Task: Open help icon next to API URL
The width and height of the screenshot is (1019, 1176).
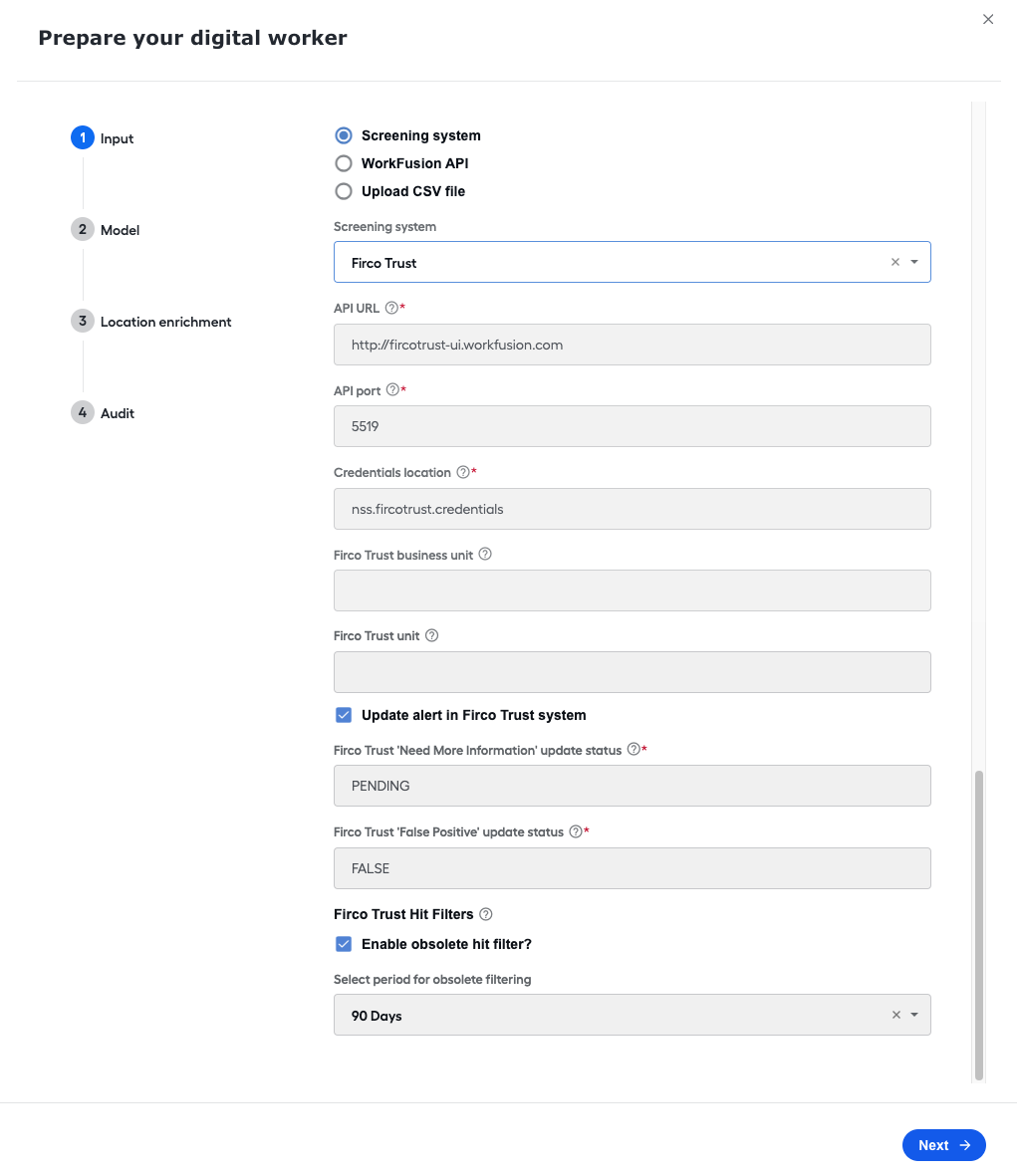Action: coord(390,309)
